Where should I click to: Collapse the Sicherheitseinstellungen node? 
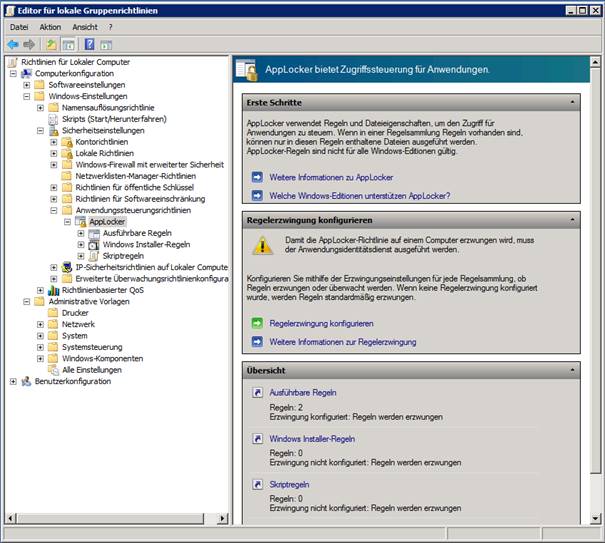[x=40, y=130]
